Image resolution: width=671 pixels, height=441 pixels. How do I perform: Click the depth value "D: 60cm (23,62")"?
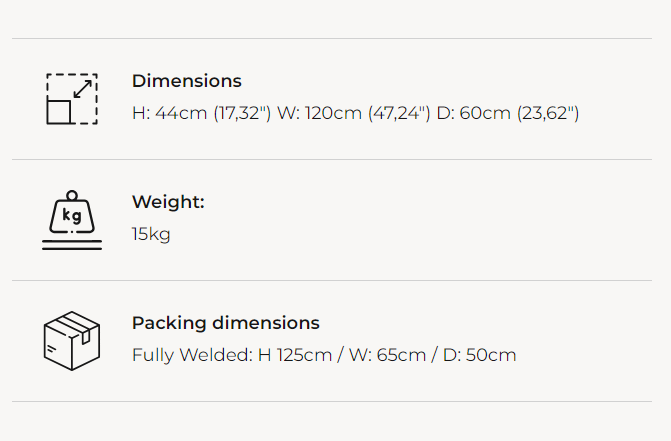click(508, 112)
